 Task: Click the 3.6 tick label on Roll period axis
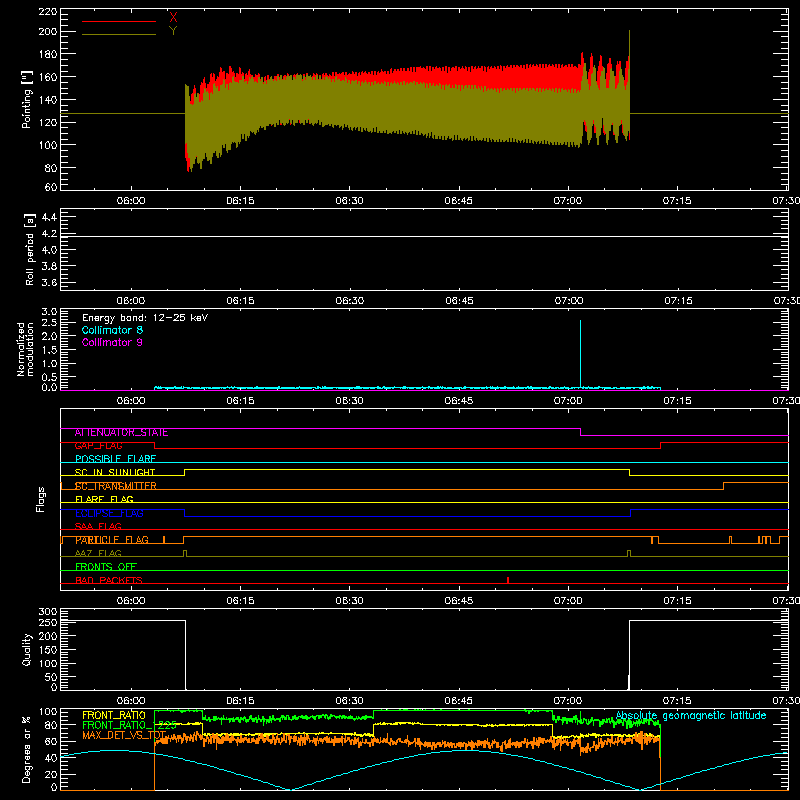coord(49,283)
